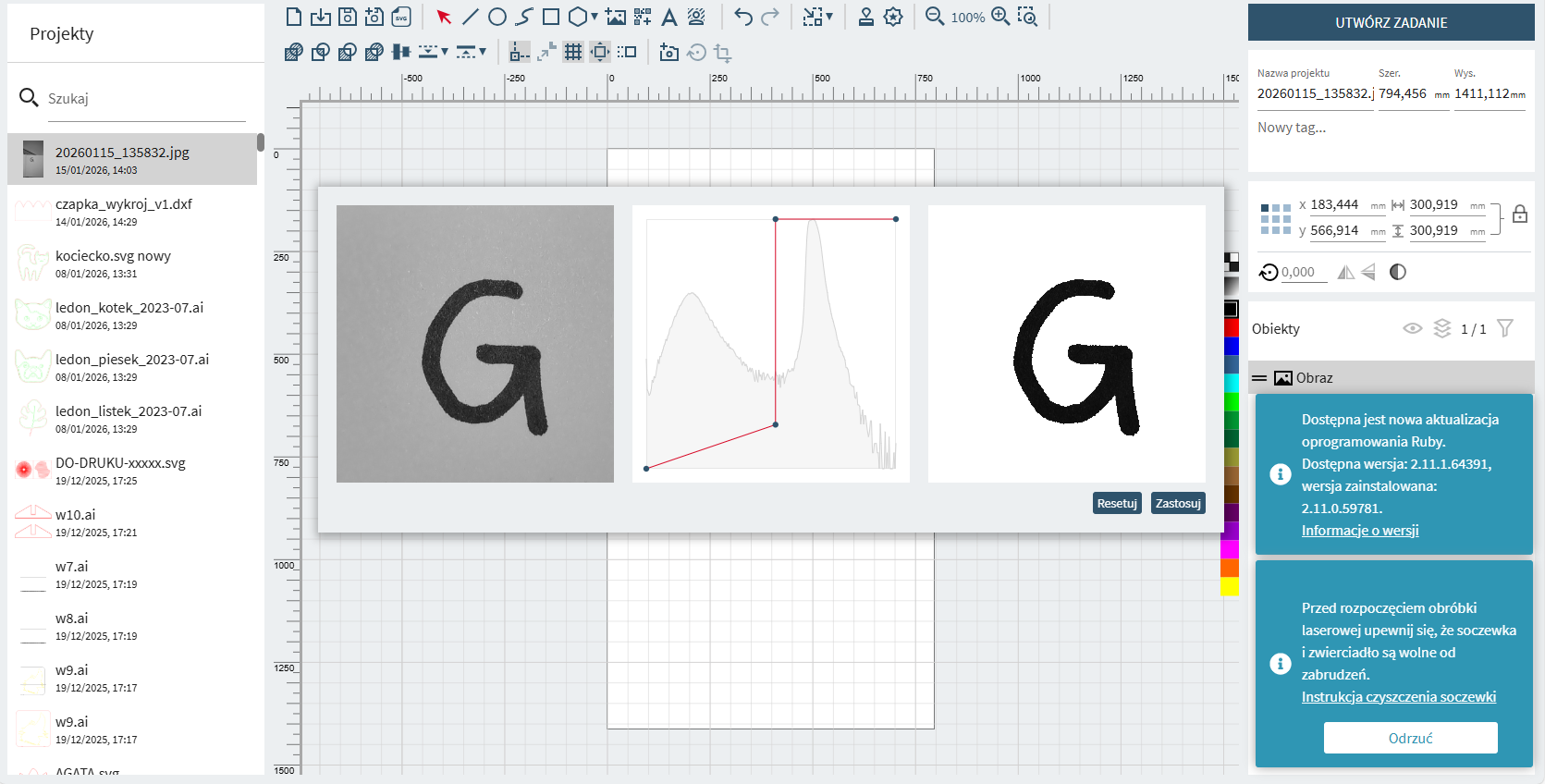Click the invert image half-circle icon
Image resolution: width=1545 pixels, height=784 pixels.
1398,272
